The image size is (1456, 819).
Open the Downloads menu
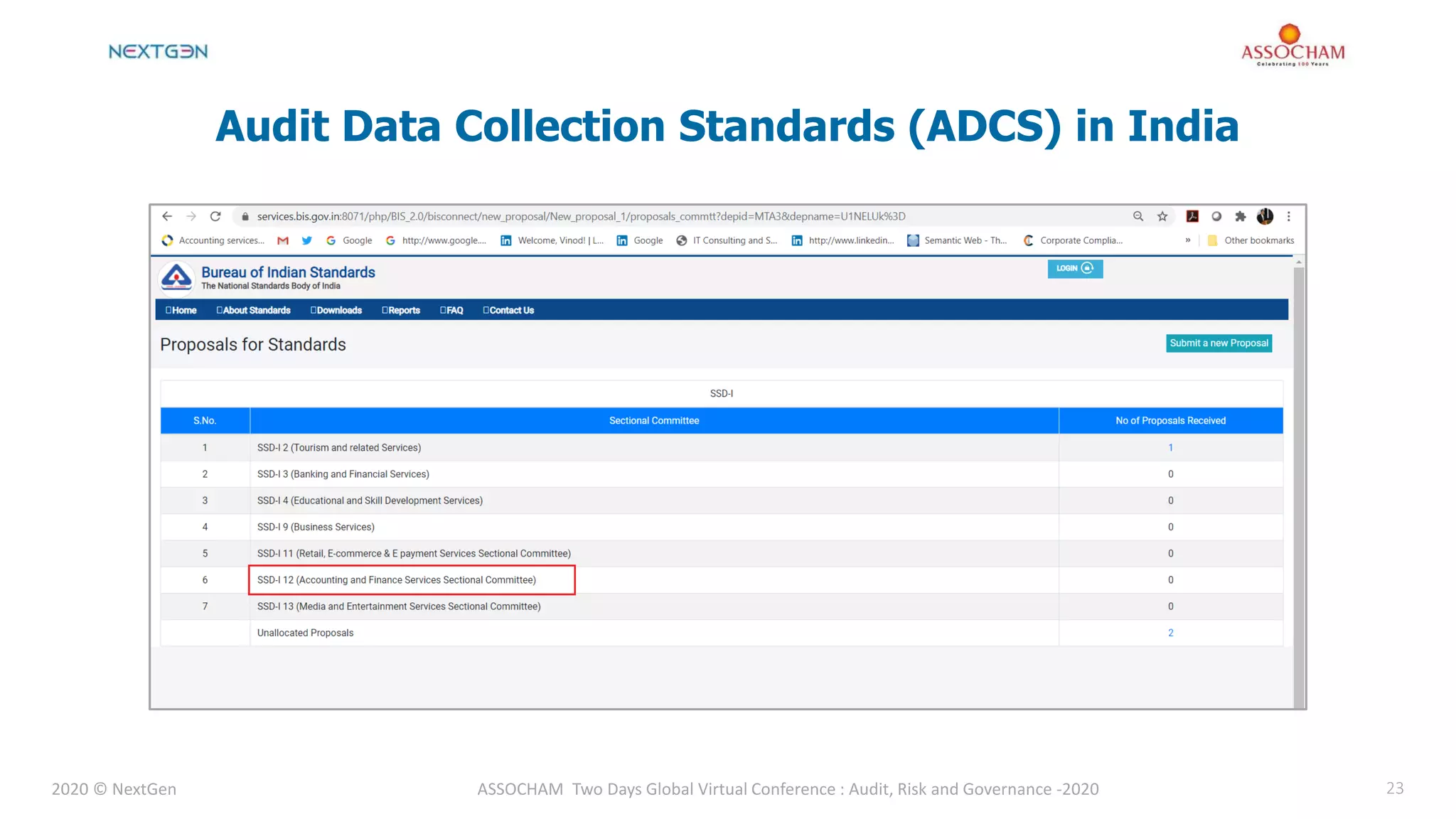336,310
